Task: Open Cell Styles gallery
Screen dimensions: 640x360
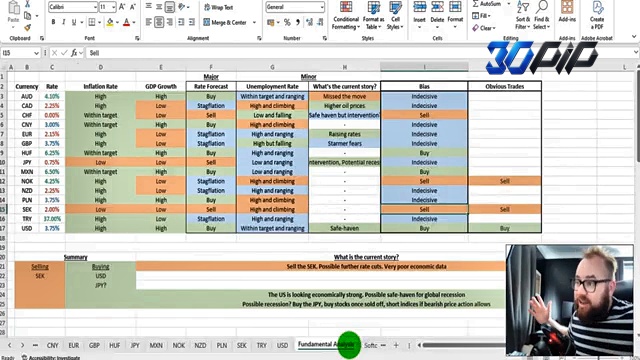Action: click(395, 16)
